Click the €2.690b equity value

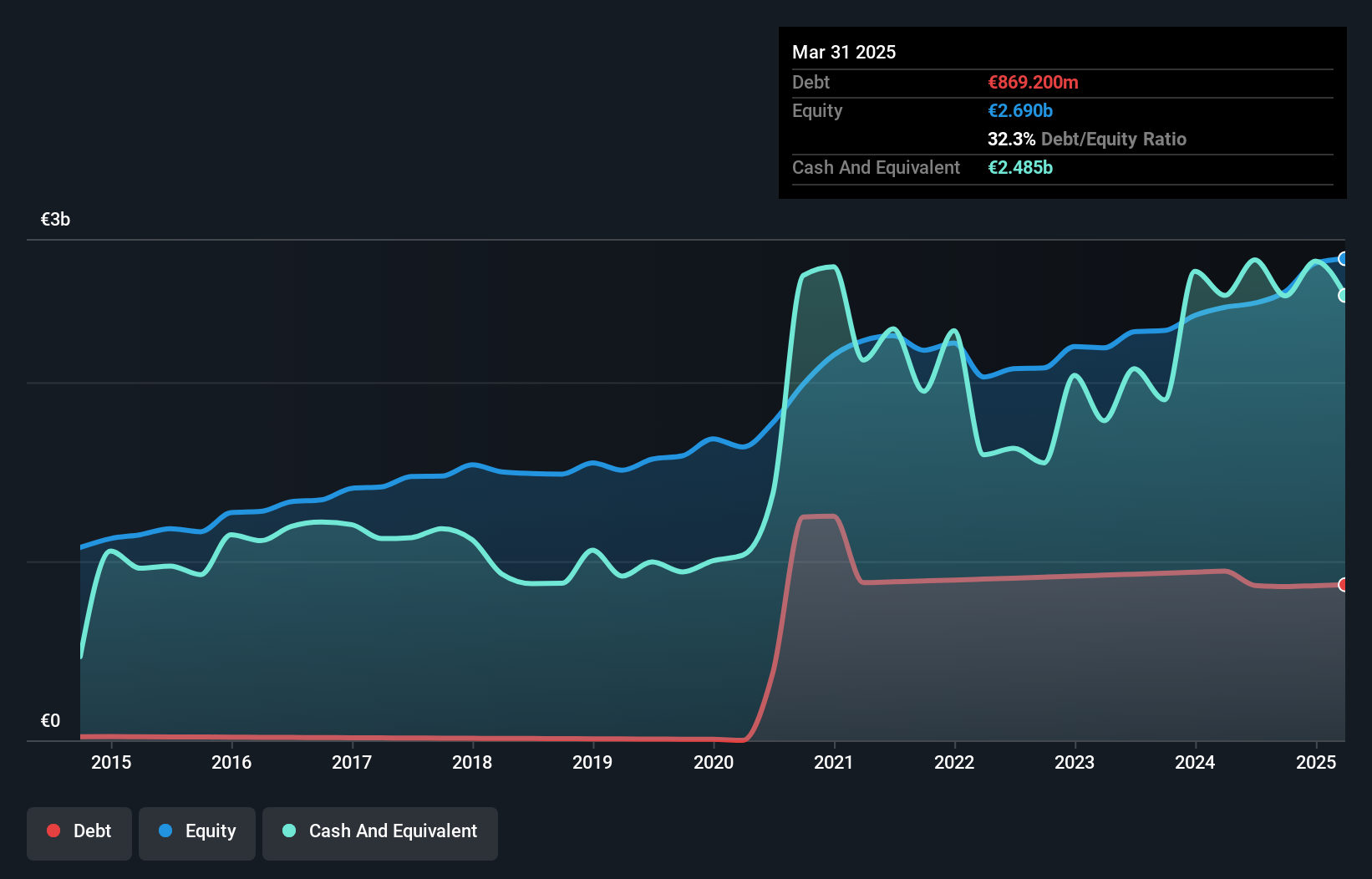pos(1020,110)
